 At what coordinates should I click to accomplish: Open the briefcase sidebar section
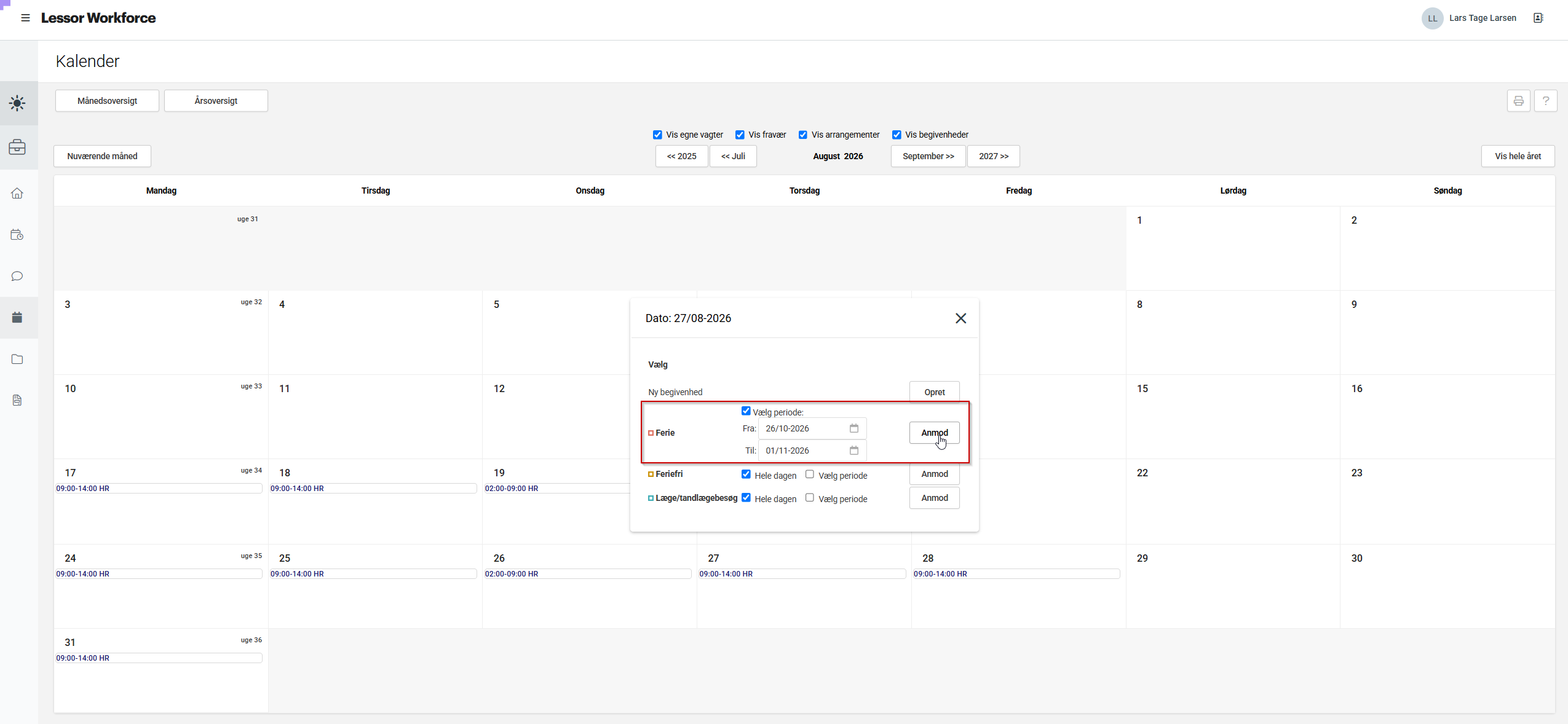pyautogui.click(x=18, y=147)
